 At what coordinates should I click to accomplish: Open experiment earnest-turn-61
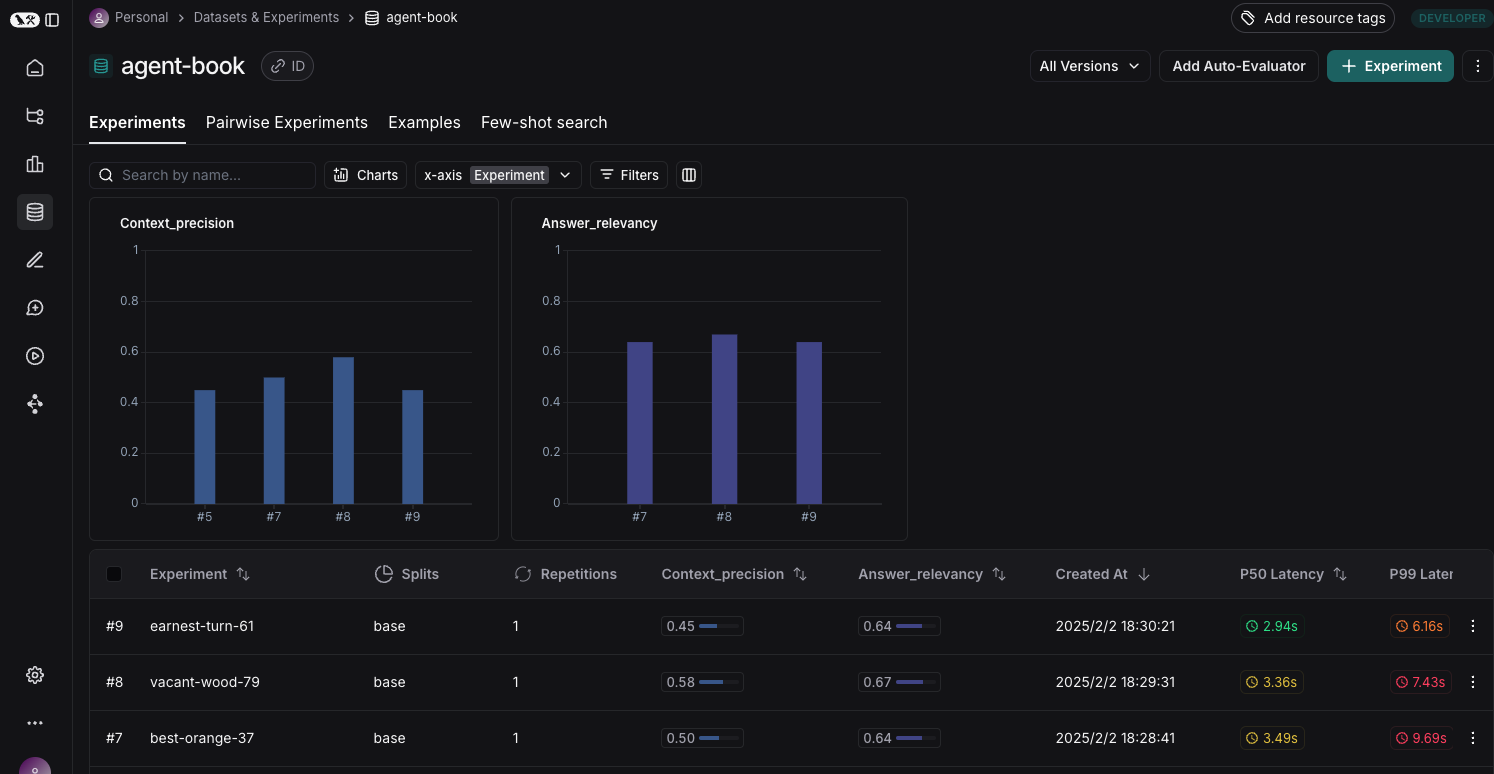202,626
